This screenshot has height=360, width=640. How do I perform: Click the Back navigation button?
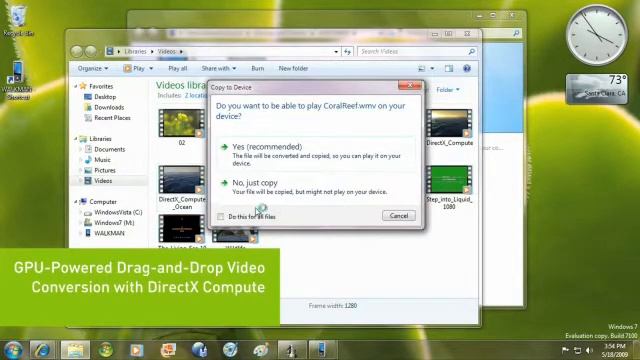click(77, 51)
